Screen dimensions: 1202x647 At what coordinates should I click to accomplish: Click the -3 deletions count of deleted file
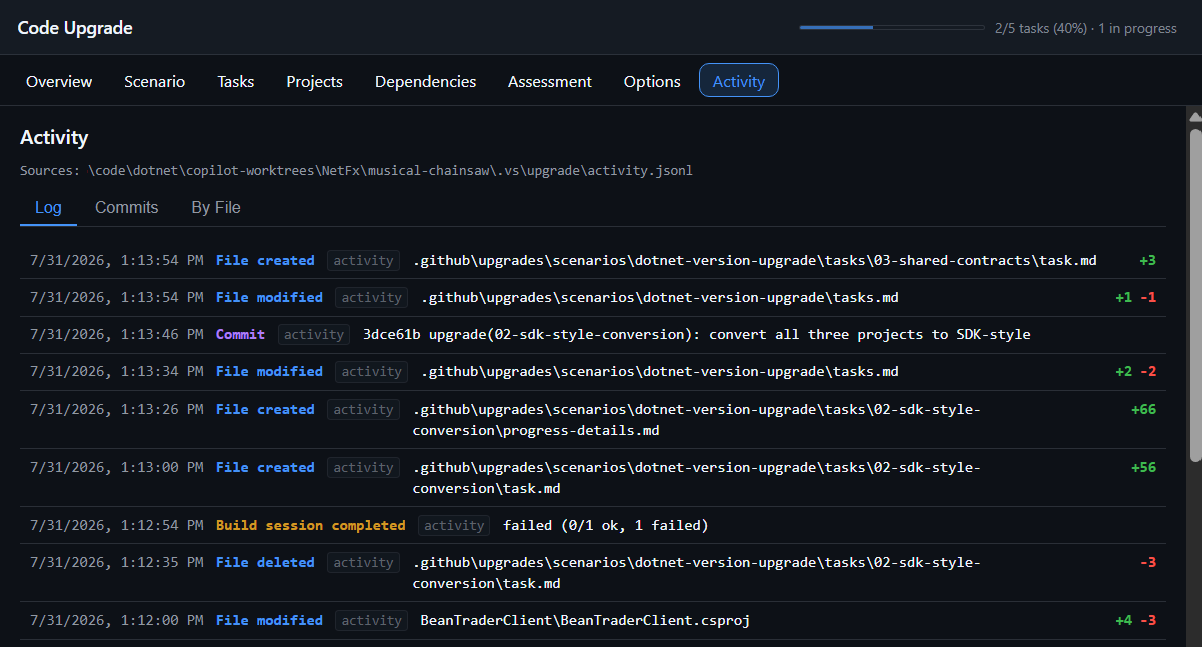point(1147,562)
